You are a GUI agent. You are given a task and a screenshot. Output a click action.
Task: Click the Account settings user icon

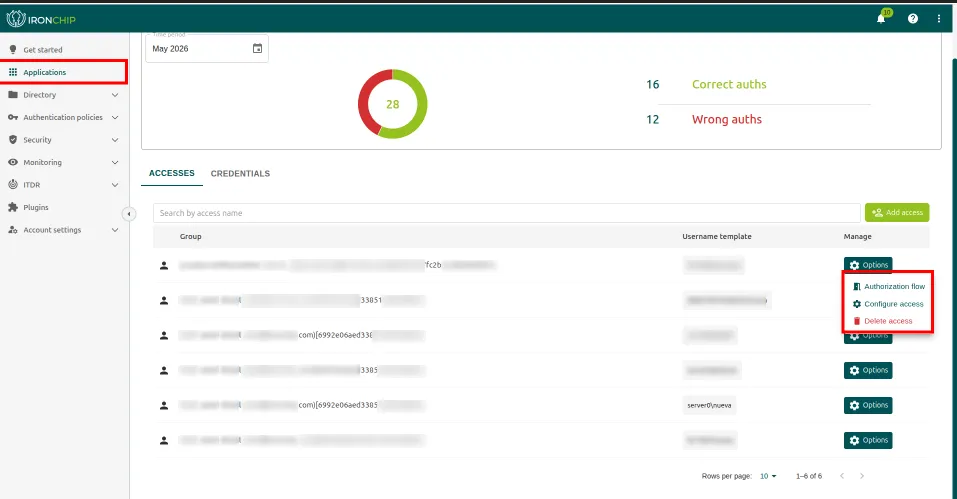pos(13,230)
